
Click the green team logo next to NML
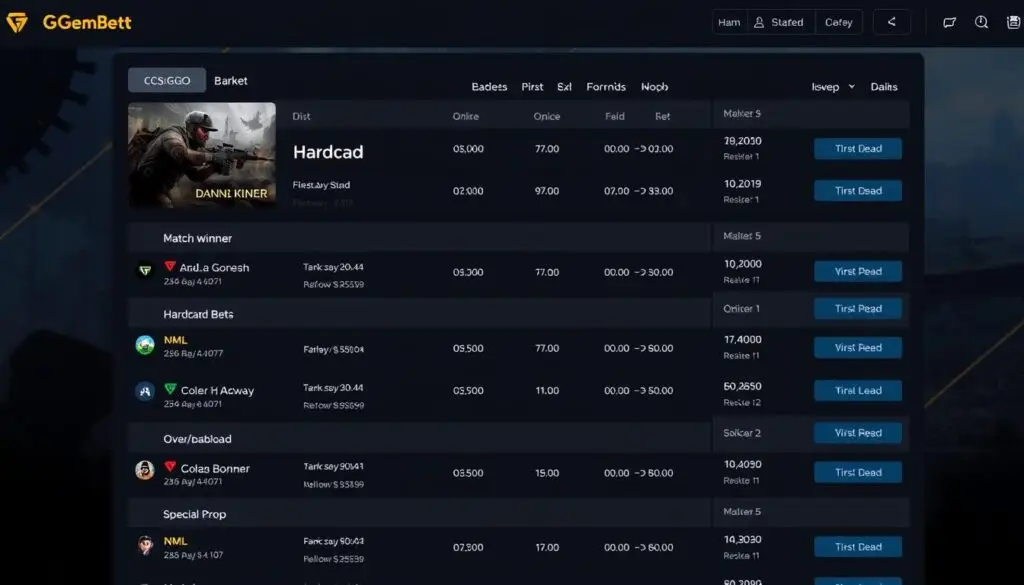145,346
